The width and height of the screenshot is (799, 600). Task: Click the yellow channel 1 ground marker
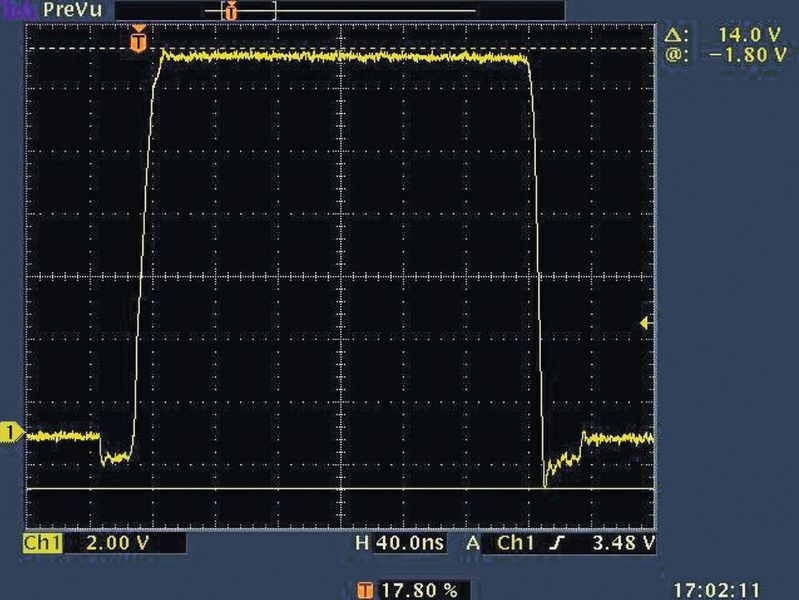pyautogui.click(x=10, y=433)
